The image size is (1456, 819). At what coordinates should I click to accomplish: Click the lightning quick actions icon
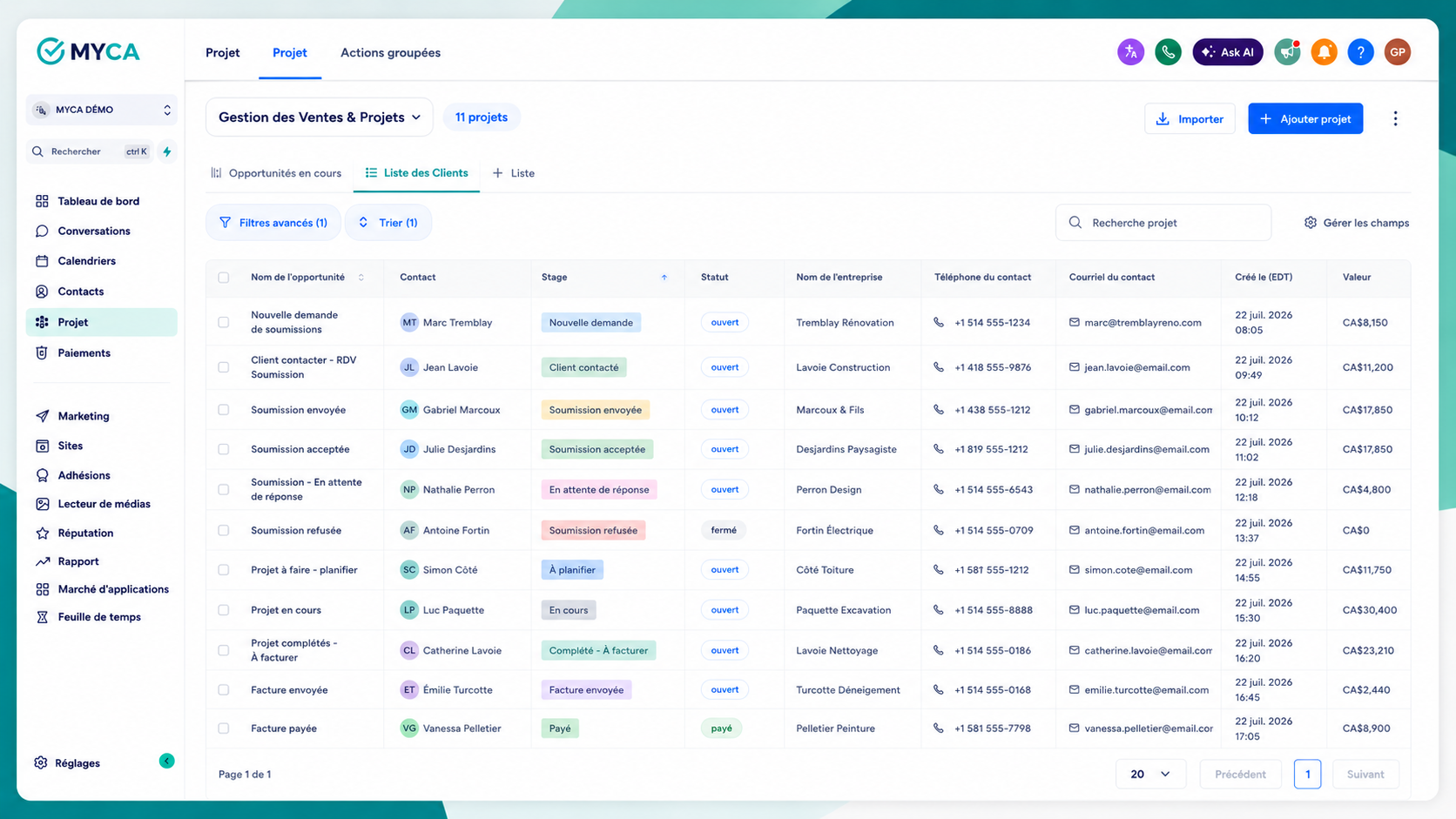pos(167,151)
